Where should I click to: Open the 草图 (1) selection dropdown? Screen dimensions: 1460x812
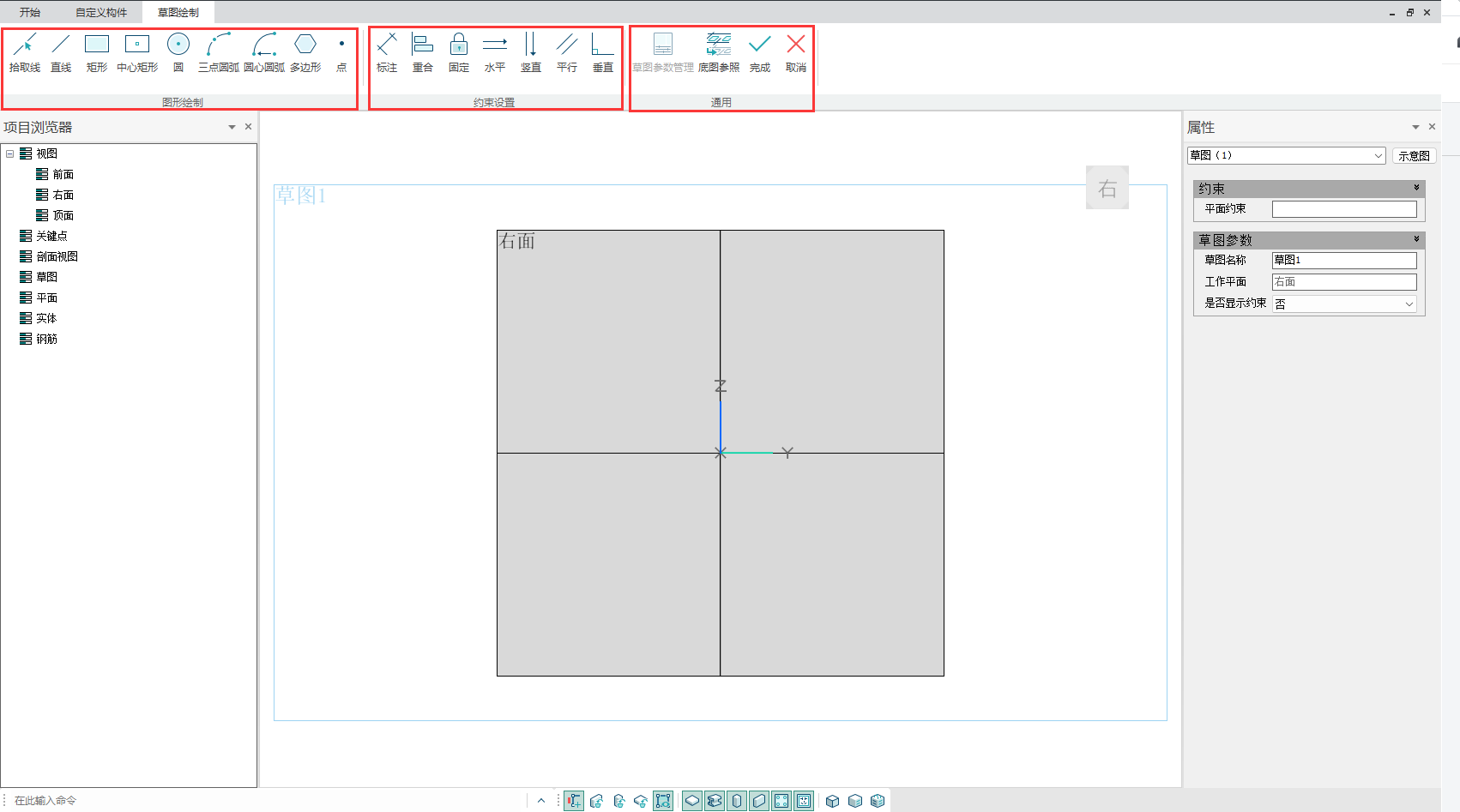pos(1287,155)
